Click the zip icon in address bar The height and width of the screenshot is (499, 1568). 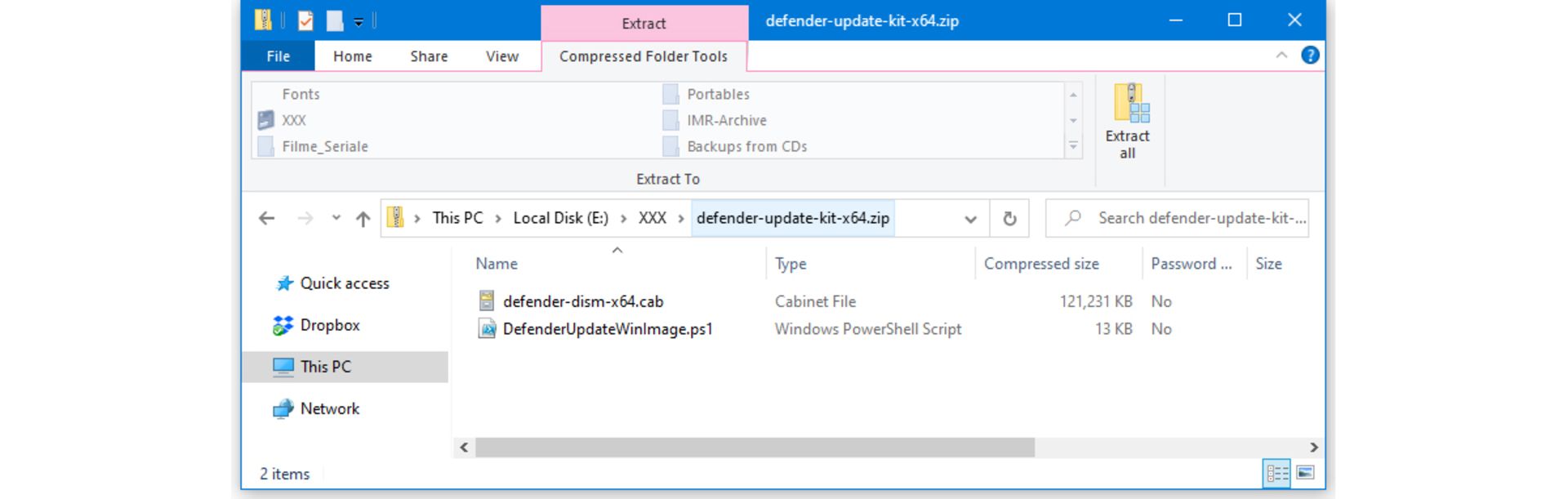coord(395,217)
